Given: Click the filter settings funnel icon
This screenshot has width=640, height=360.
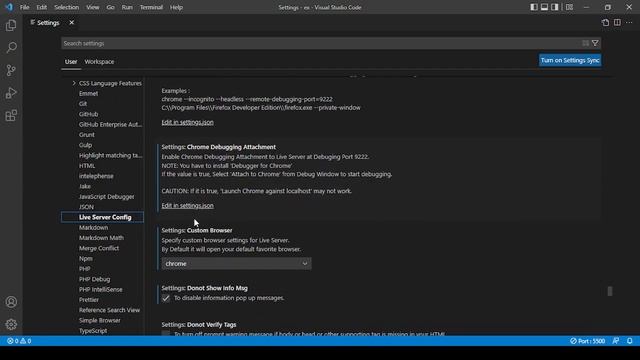Looking at the screenshot, I should (595, 43).
